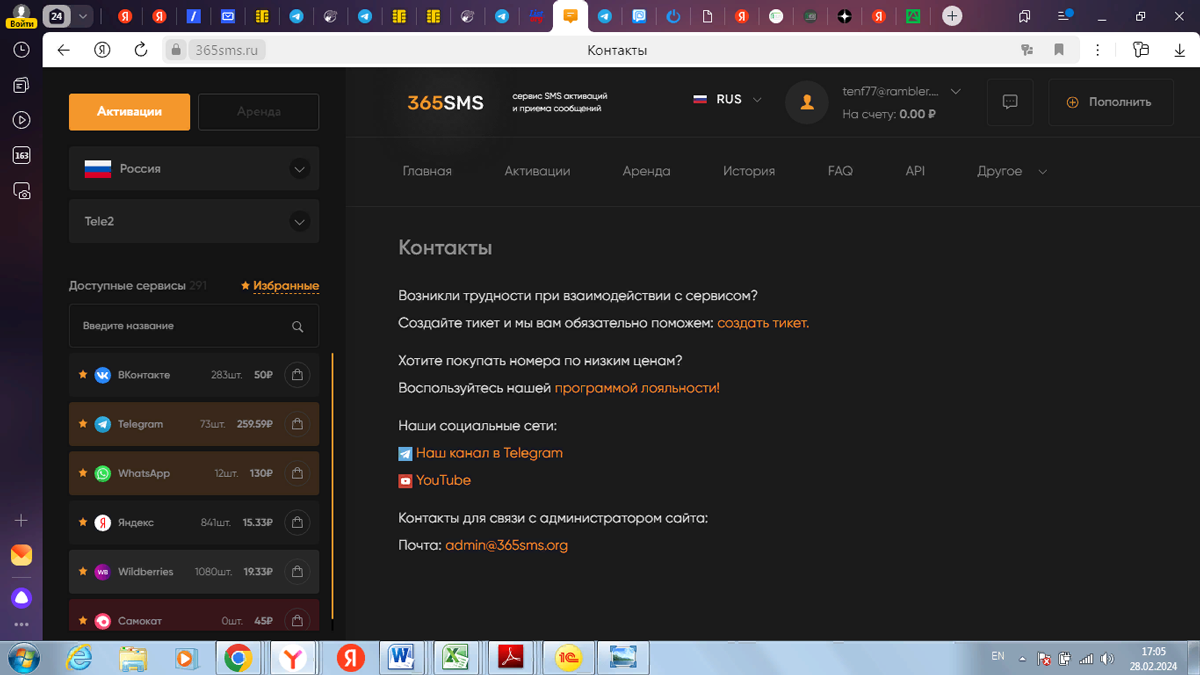Open Microsoft Word from the taskbar
The height and width of the screenshot is (675, 1200).
tap(402, 657)
